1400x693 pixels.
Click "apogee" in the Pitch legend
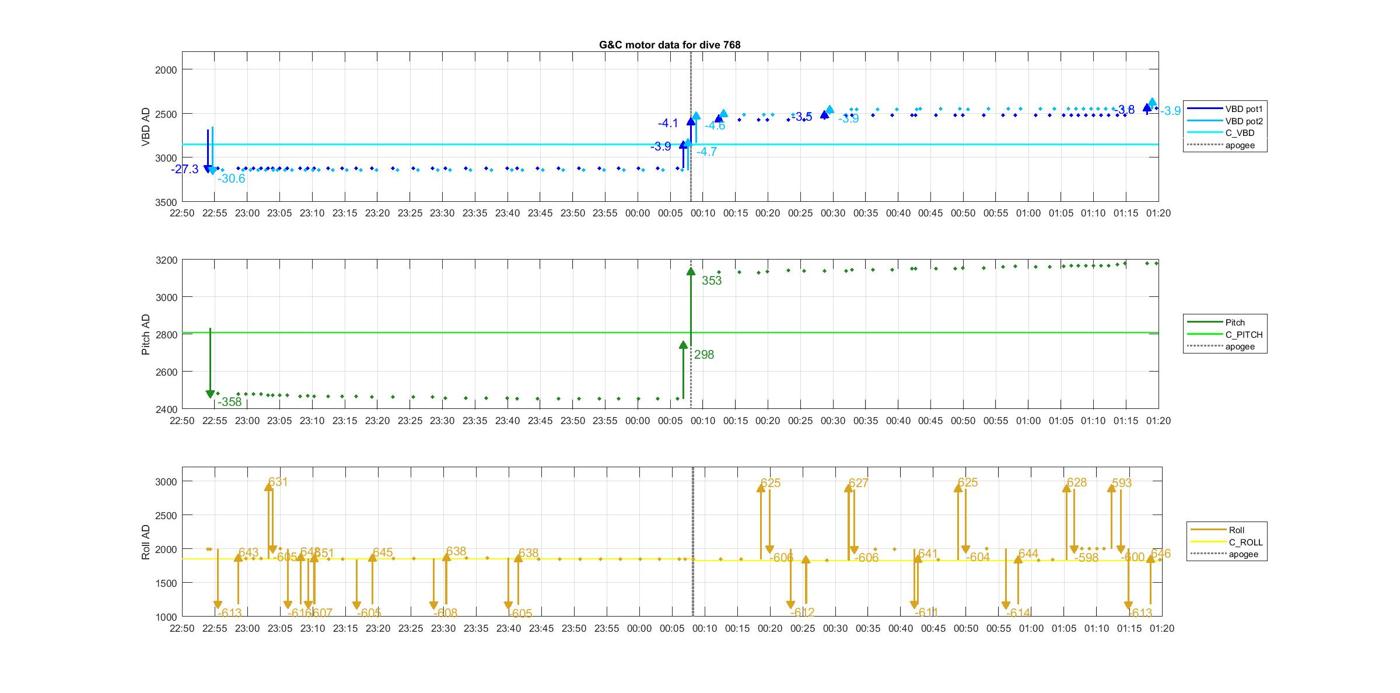(1239, 346)
